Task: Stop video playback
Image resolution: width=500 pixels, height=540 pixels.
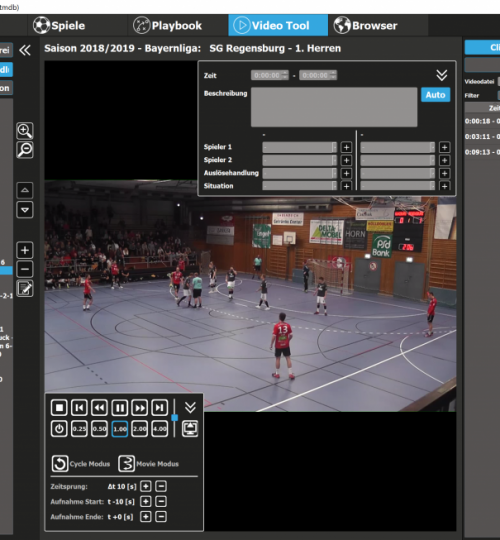Action: (x=59, y=408)
